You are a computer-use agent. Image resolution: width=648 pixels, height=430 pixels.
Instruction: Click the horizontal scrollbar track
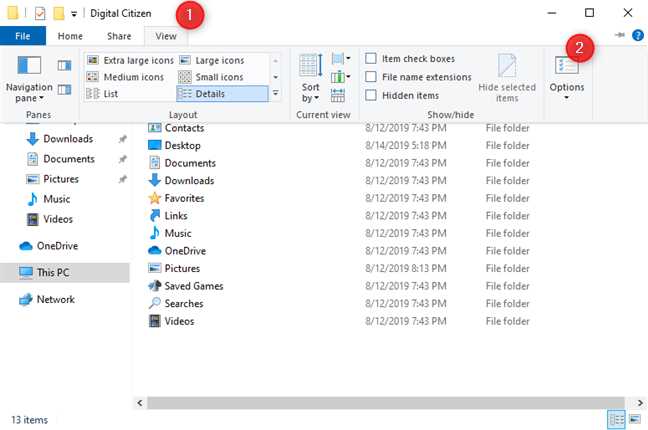[385, 403]
